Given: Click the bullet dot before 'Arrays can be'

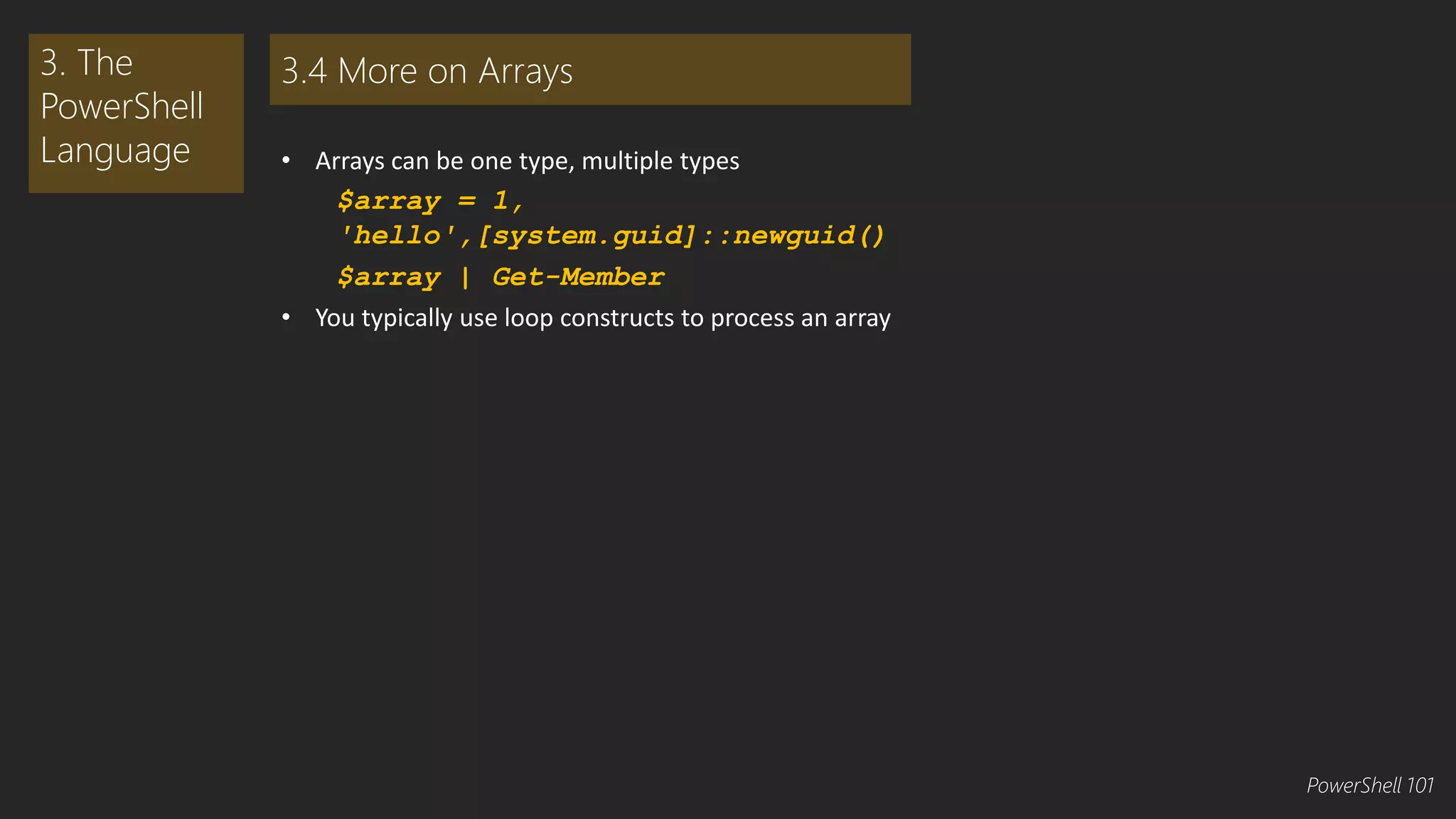Looking at the screenshot, I should click(286, 161).
